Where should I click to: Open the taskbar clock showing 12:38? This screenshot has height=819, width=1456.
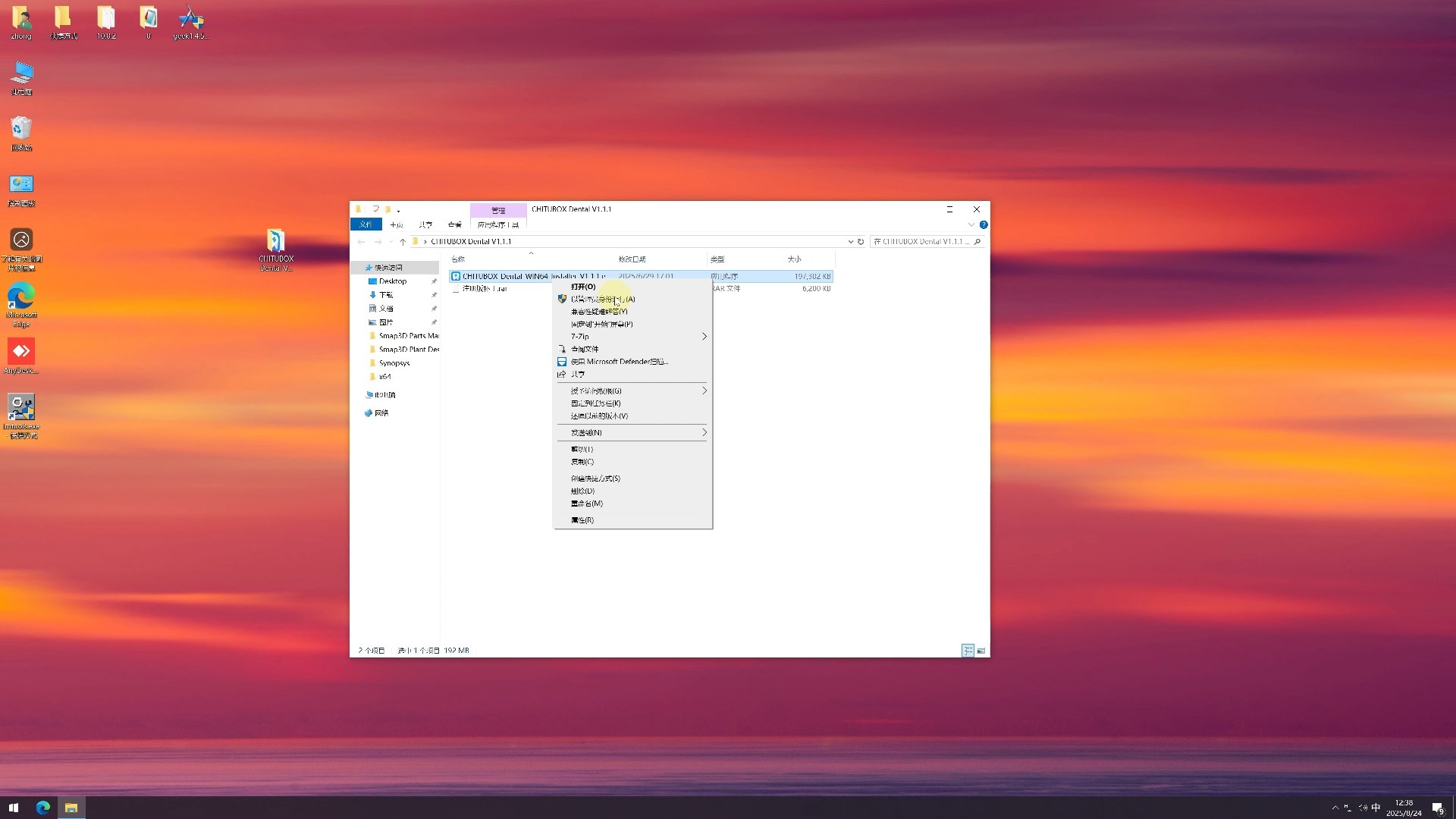pyautogui.click(x=1404, y=808)
